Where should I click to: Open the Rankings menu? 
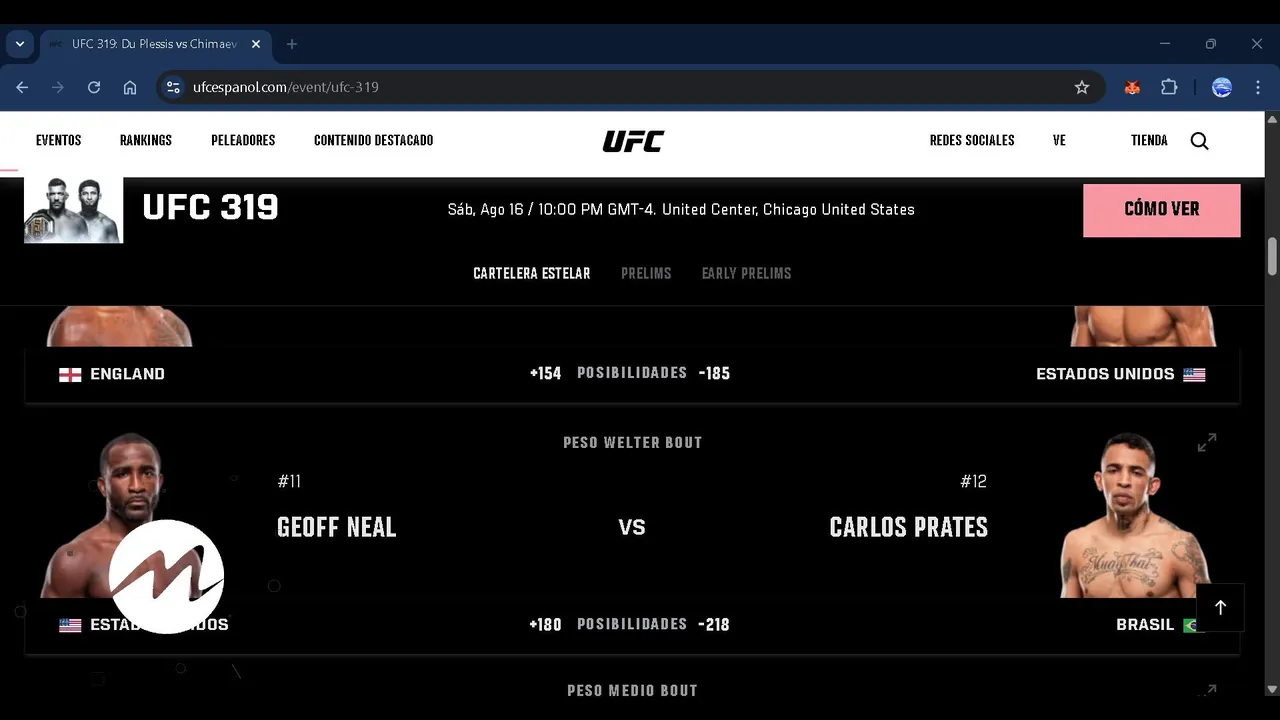[146, 141]
